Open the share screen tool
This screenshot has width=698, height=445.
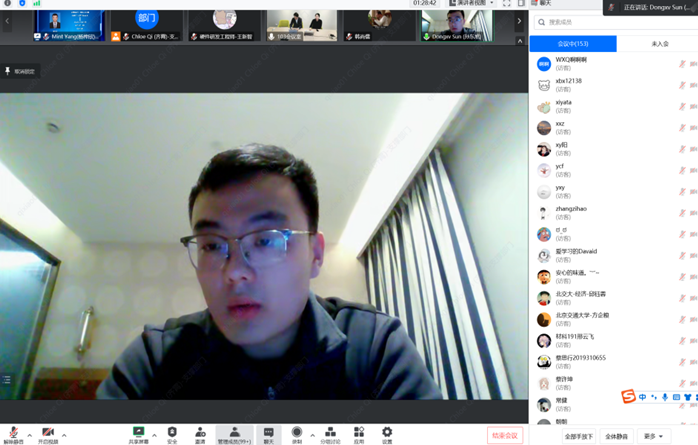tap(138, 433)
